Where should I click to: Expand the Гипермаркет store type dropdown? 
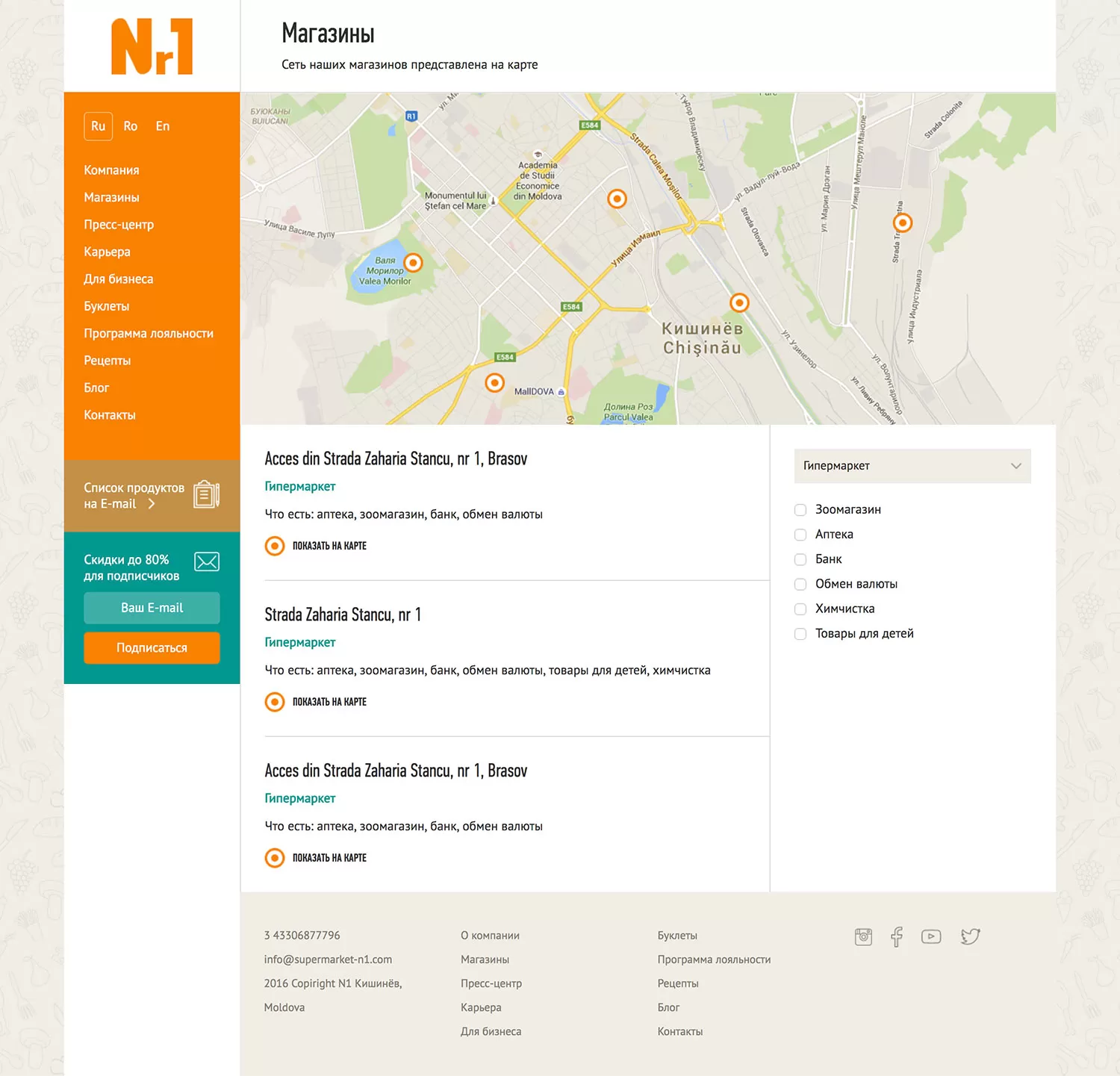point(912,466)
